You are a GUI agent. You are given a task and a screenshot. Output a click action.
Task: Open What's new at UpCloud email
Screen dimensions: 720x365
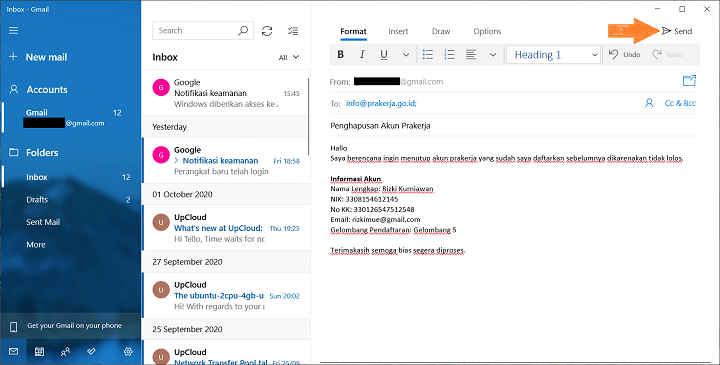pyautogui.click(x=226, y=228)
